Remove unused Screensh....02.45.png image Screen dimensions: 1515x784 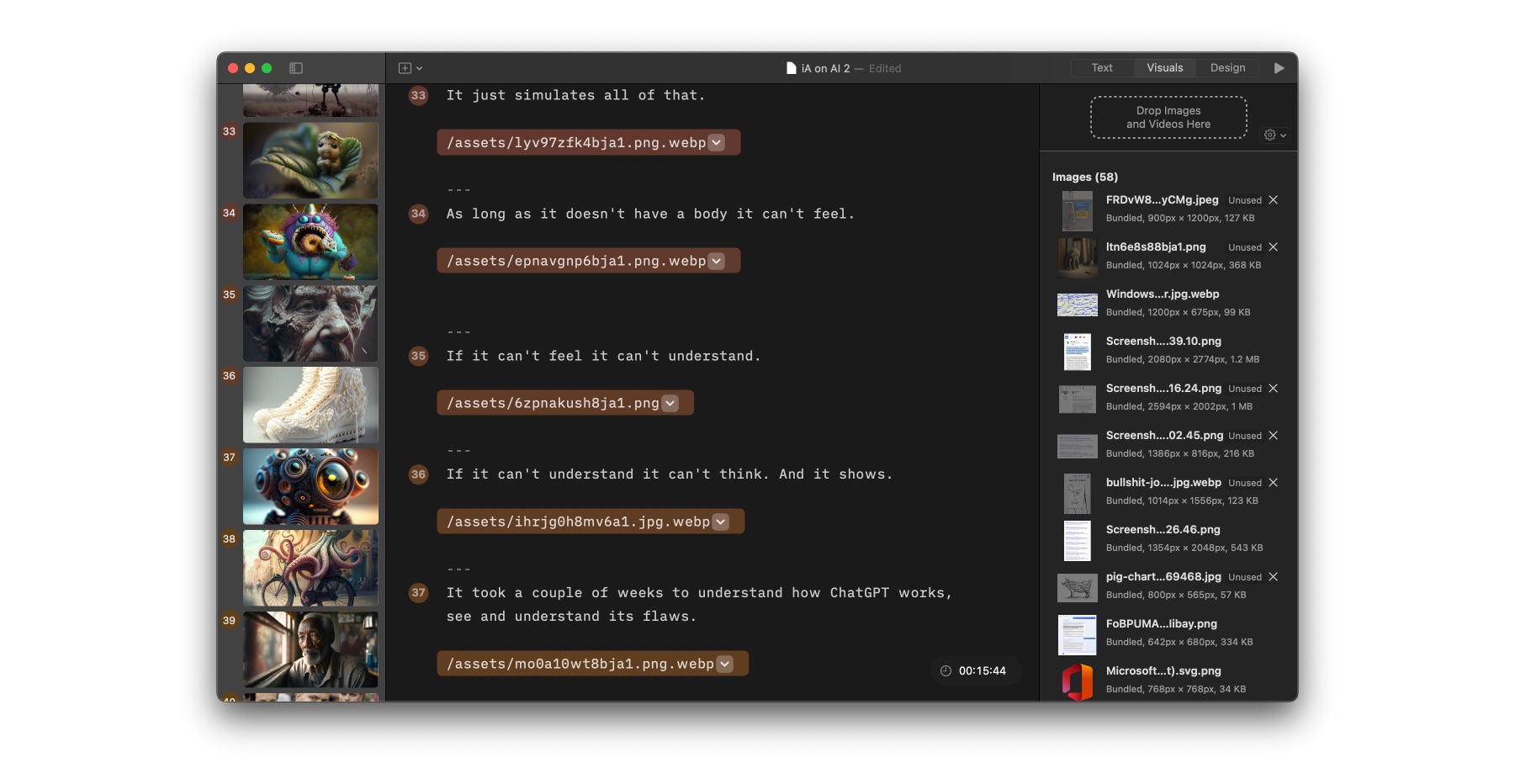pyautogui.click(x=1274, y=436)
